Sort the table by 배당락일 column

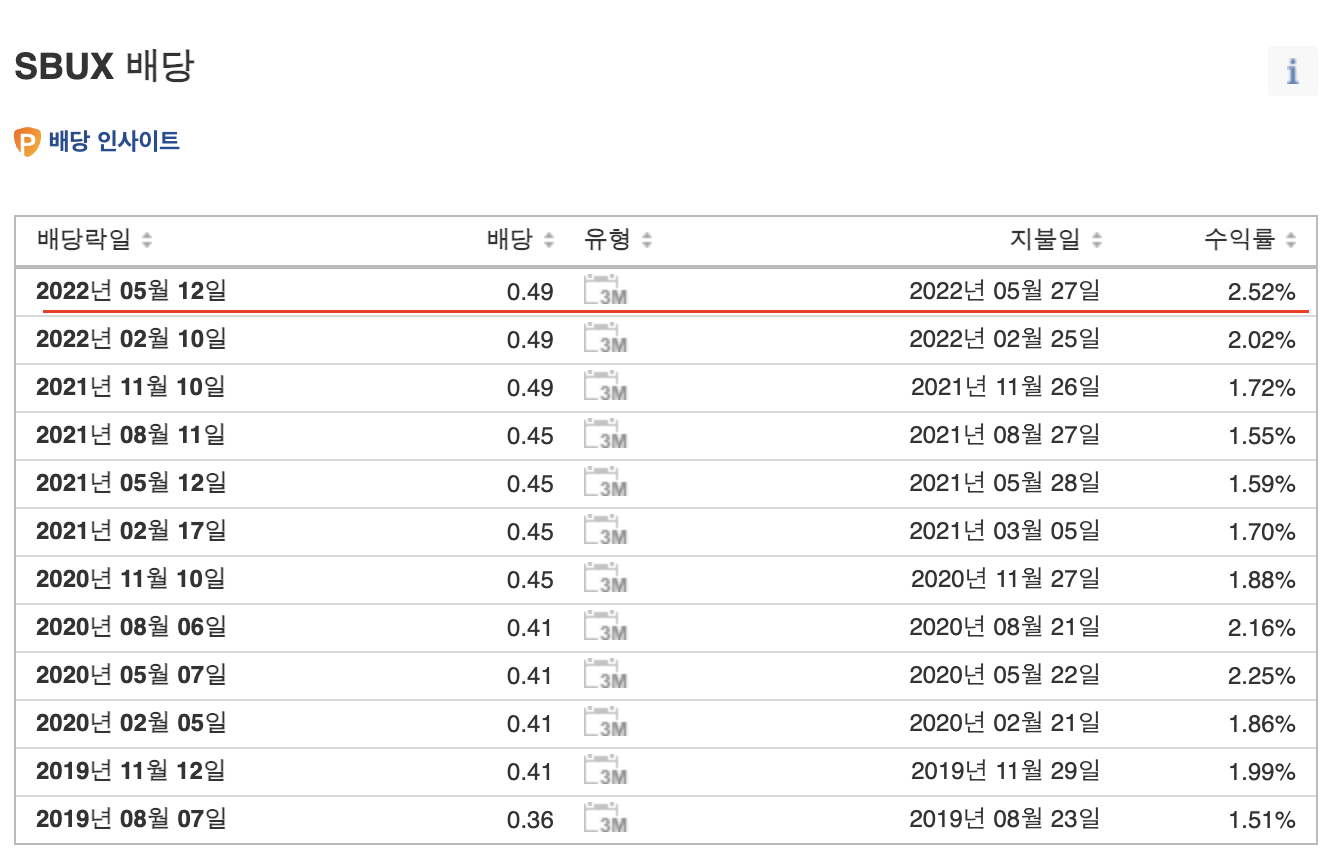tap(94, 240)
